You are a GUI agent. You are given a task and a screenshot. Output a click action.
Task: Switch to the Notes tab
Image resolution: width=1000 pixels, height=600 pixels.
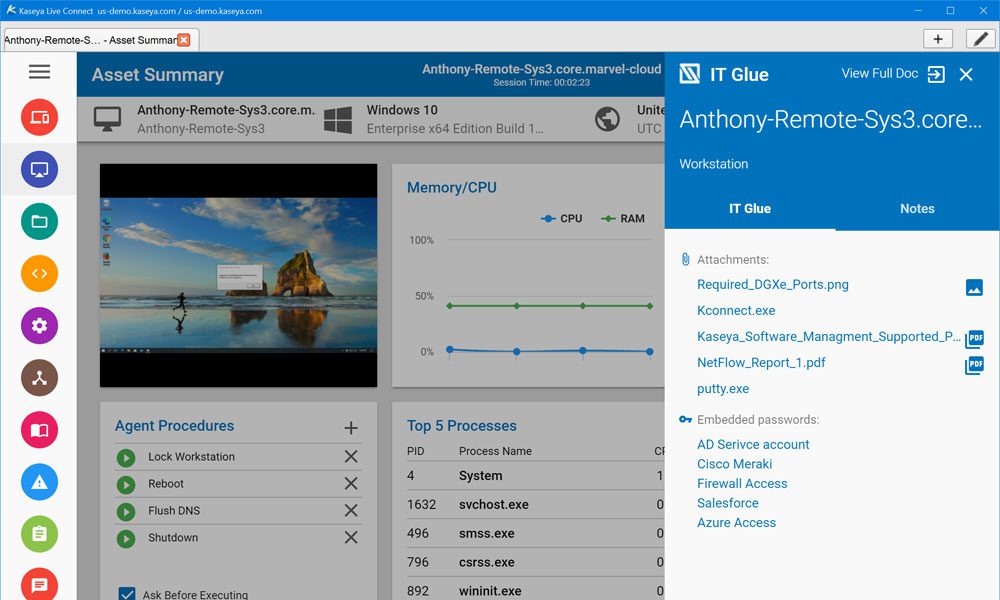(x=917, y=209)
